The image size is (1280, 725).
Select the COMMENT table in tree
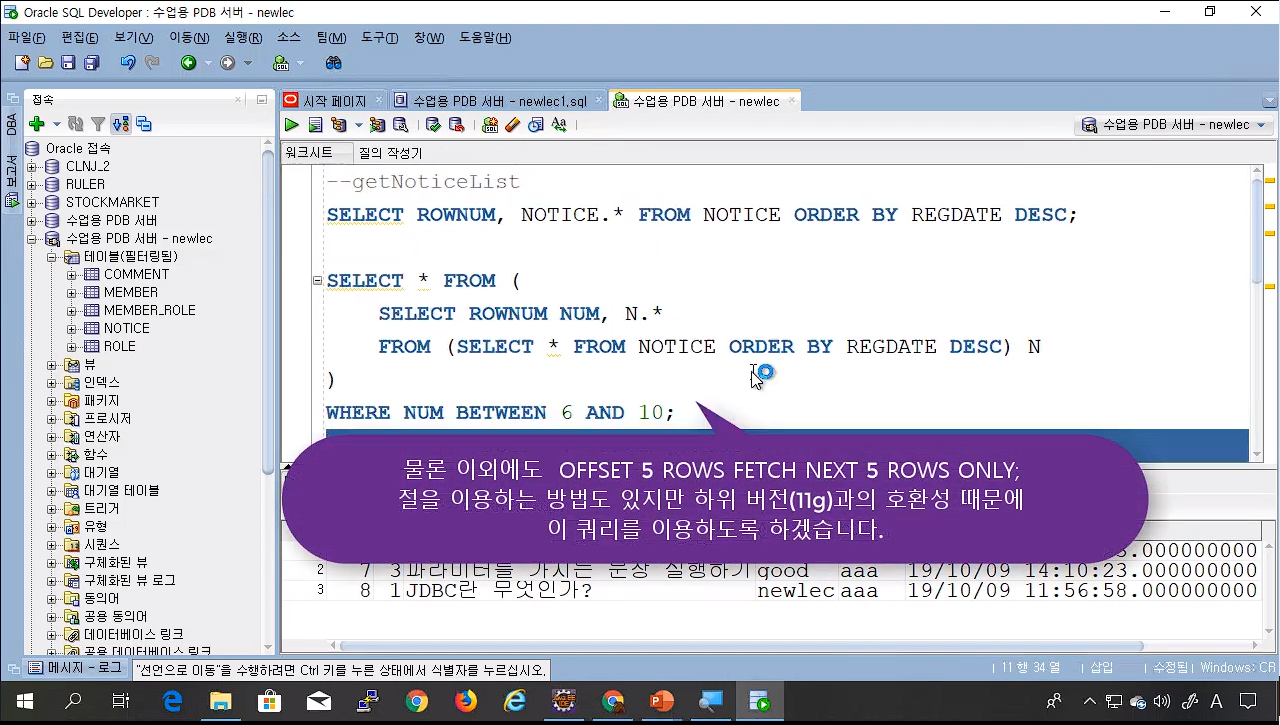(136, 274)
